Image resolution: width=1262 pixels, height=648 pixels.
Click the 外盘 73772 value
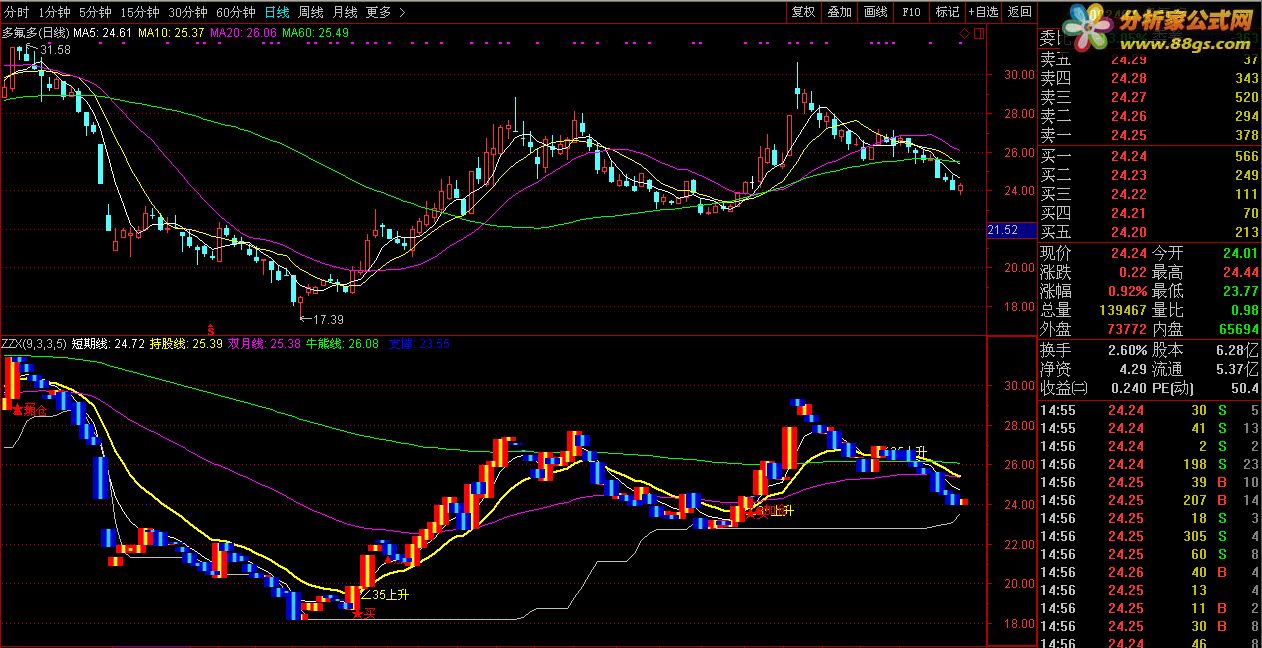(x=1127, y=329)
